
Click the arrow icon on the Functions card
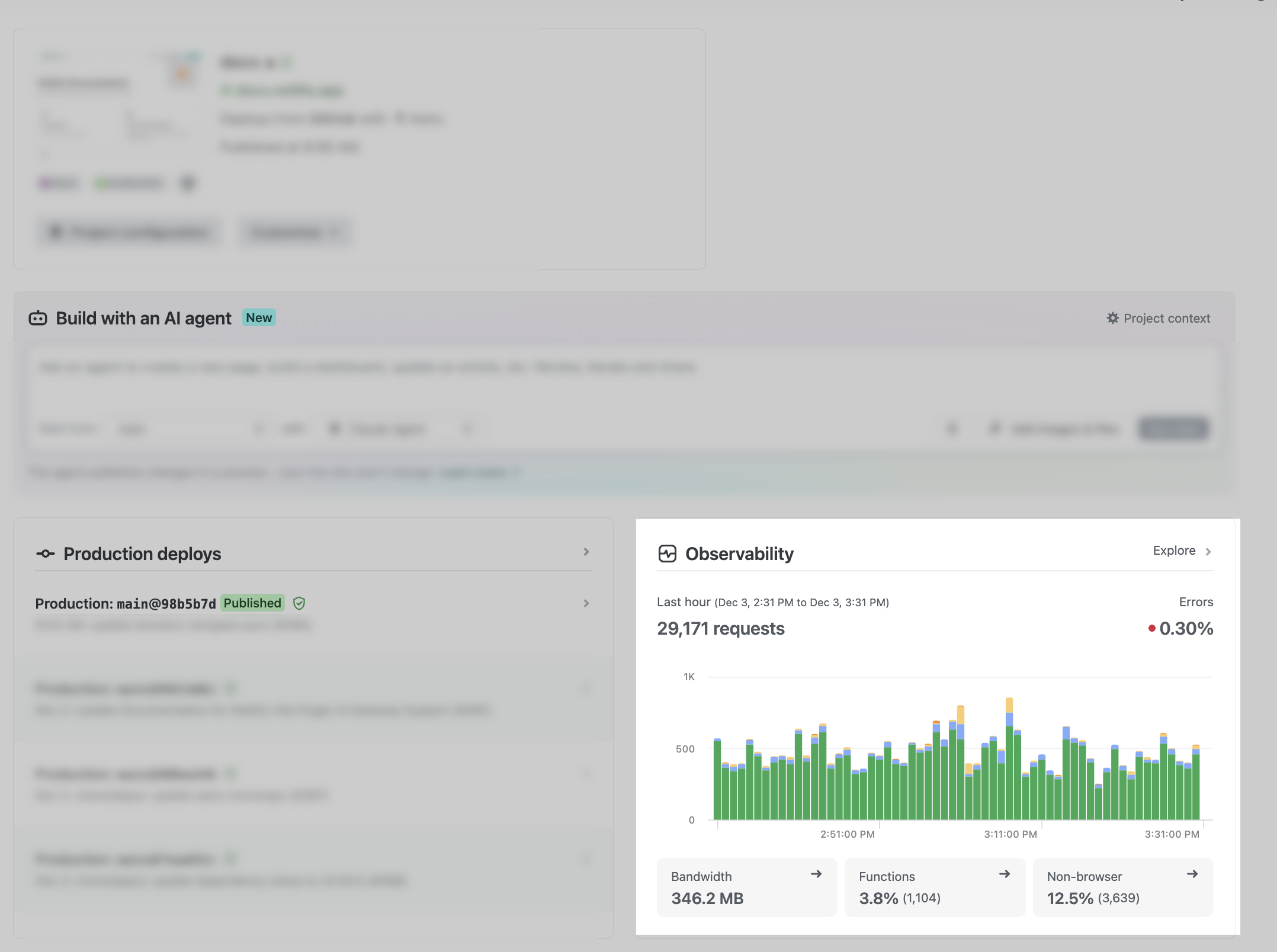point(1005,874)
